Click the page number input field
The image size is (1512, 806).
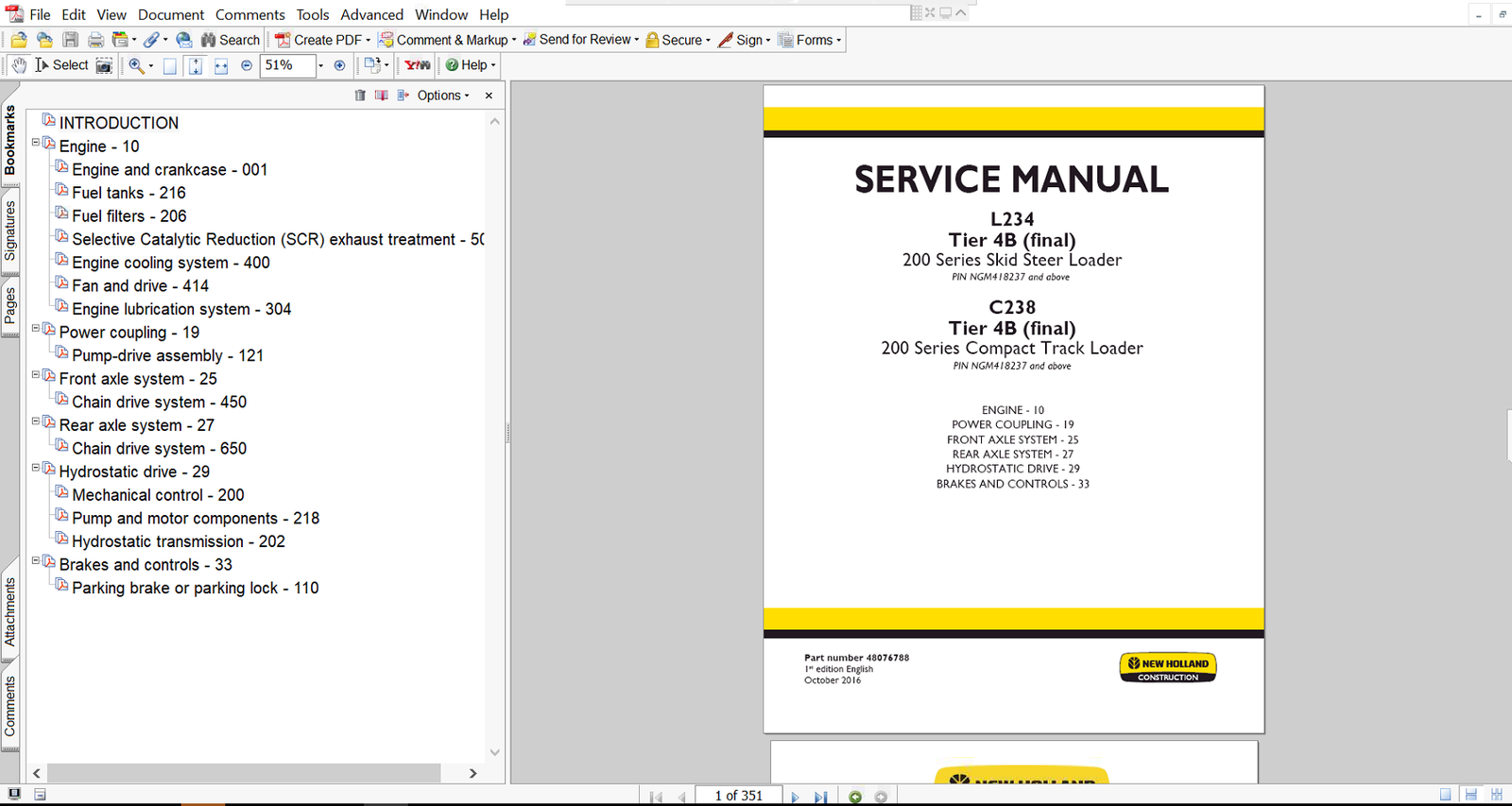click(738, 796)
